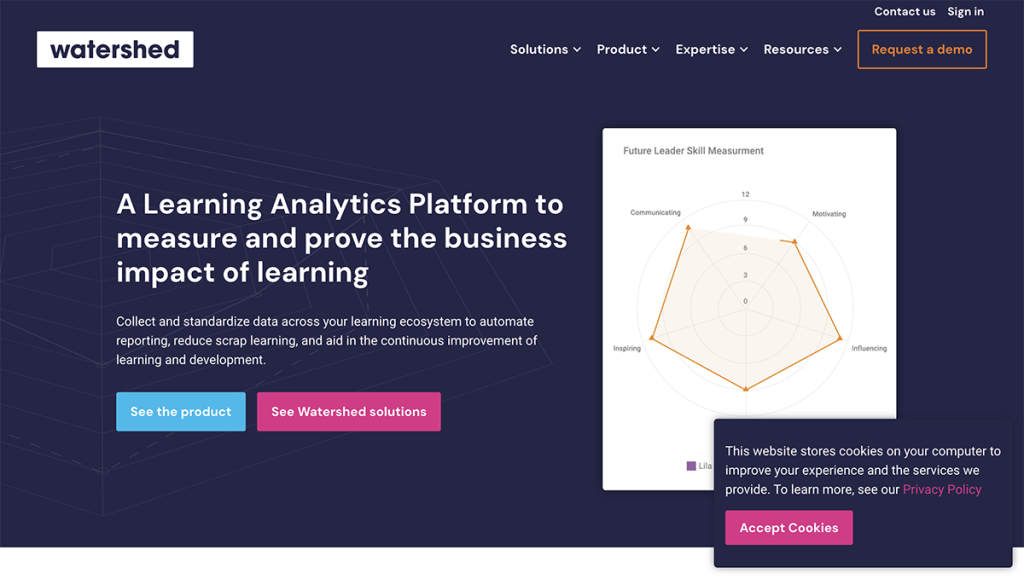The image size is (1024, 579).
Task: Click a data point on the radar chart
Action: pyautogui.click(x=688, y=224)
